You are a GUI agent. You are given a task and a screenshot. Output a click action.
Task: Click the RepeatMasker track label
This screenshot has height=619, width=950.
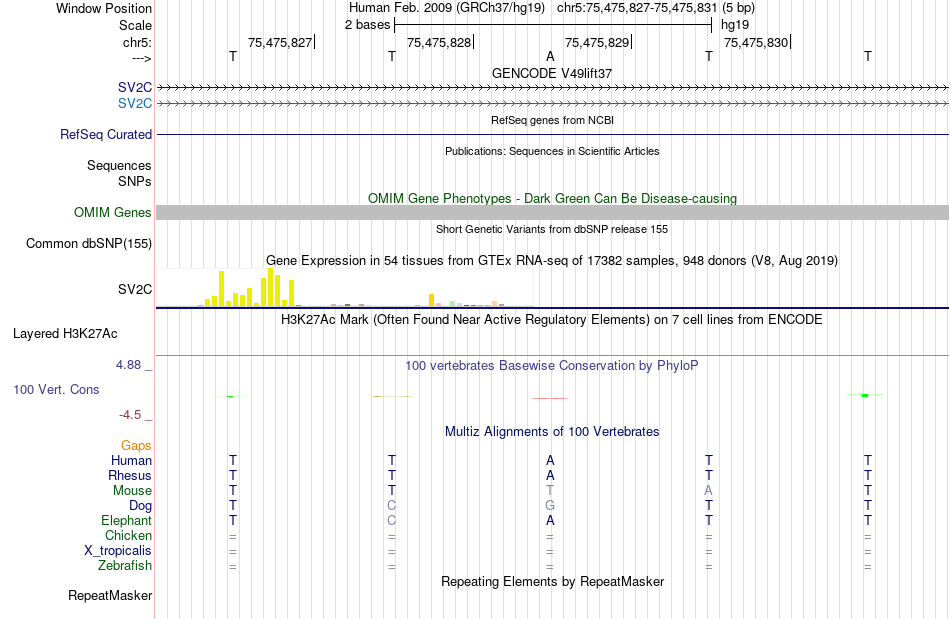click(110, 596)
